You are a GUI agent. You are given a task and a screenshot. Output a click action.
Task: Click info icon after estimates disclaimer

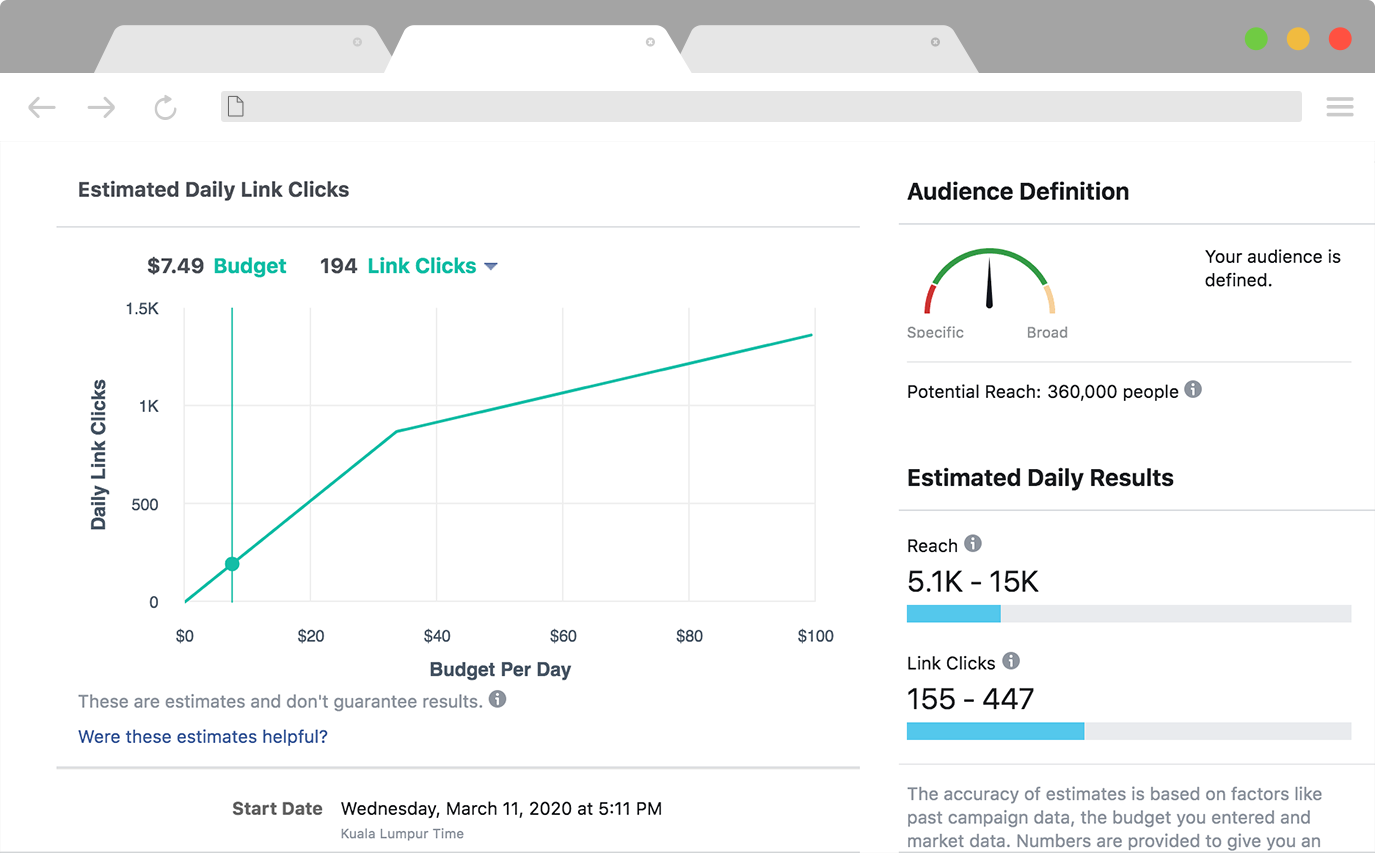497,700
